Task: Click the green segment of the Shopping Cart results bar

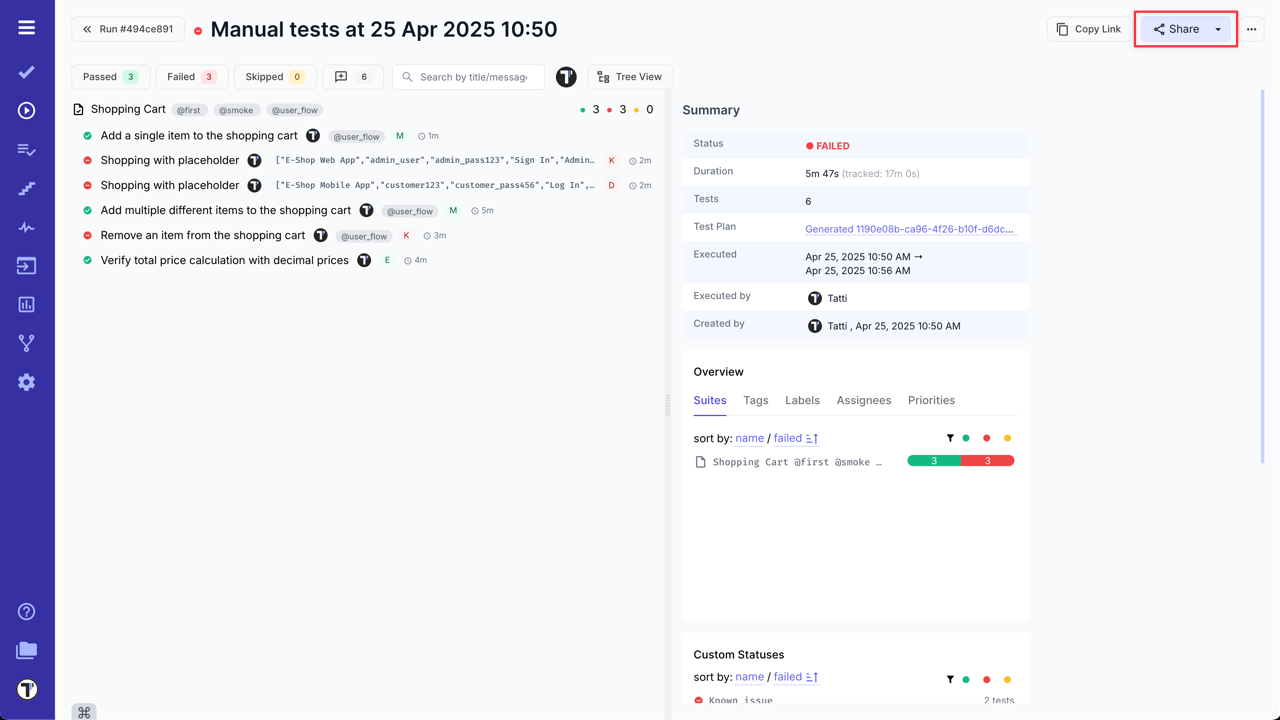Action: point(933,460)
